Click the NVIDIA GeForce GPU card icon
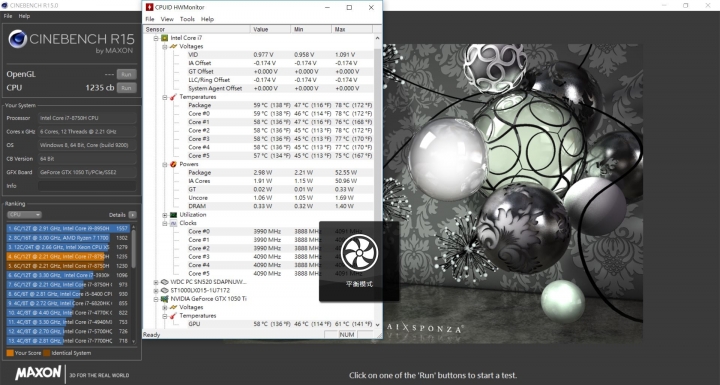Image resolution: width=720 pixels, height=385 pixels. tap(164, 299)
